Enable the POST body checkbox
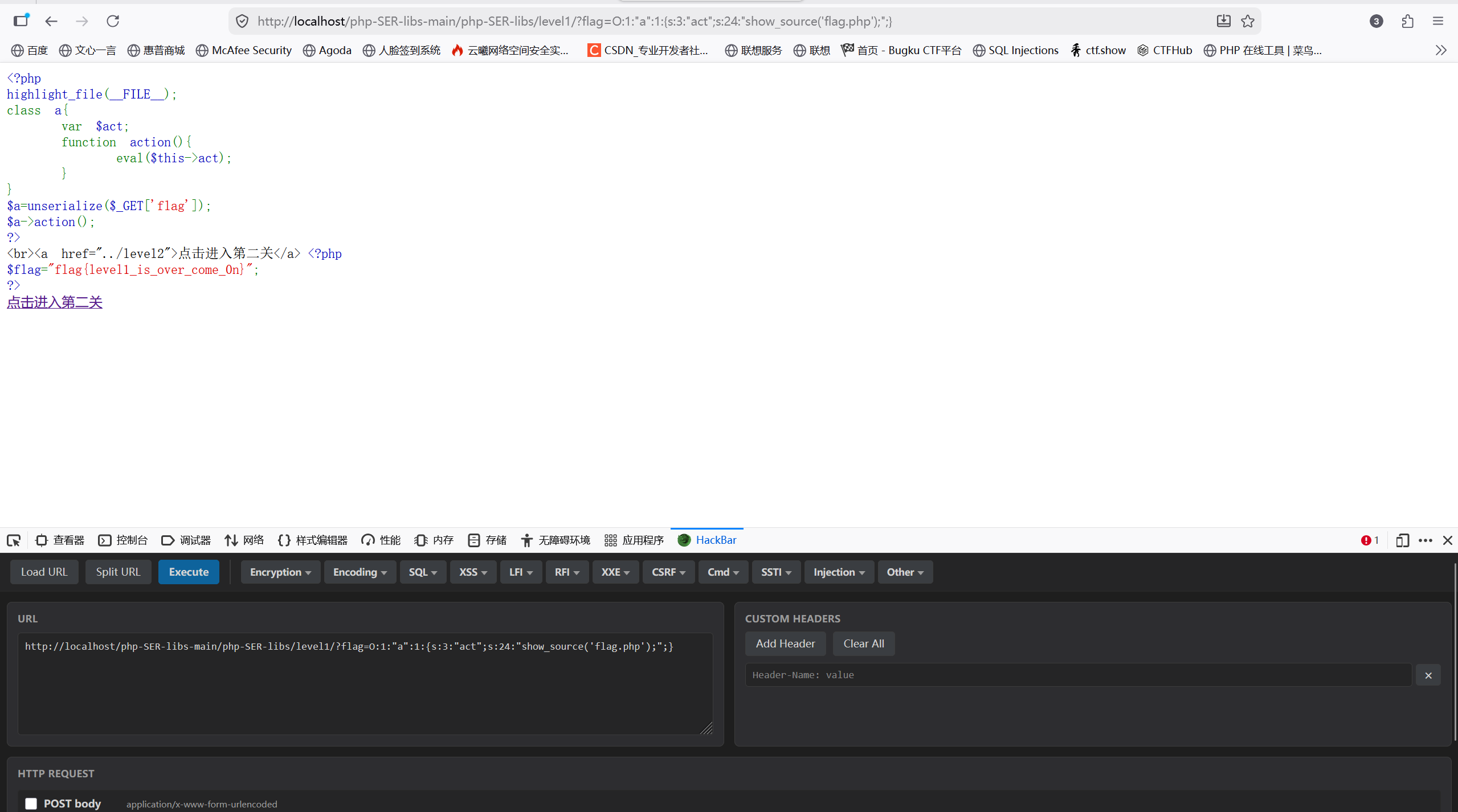The image size is (1458, 812). point(31,803)
